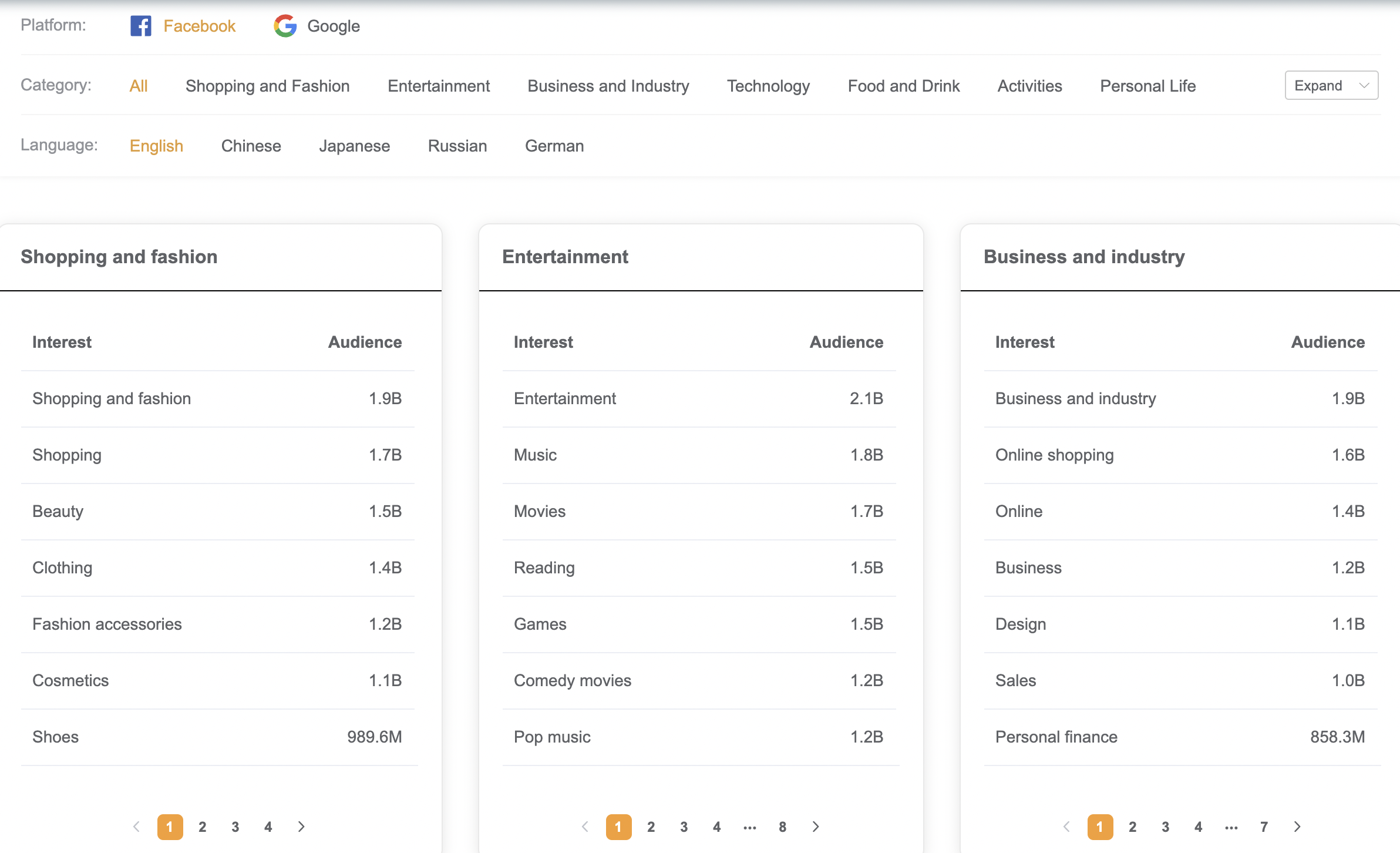Filter by Shopping and Fashion category

click(x=268, y=86)
